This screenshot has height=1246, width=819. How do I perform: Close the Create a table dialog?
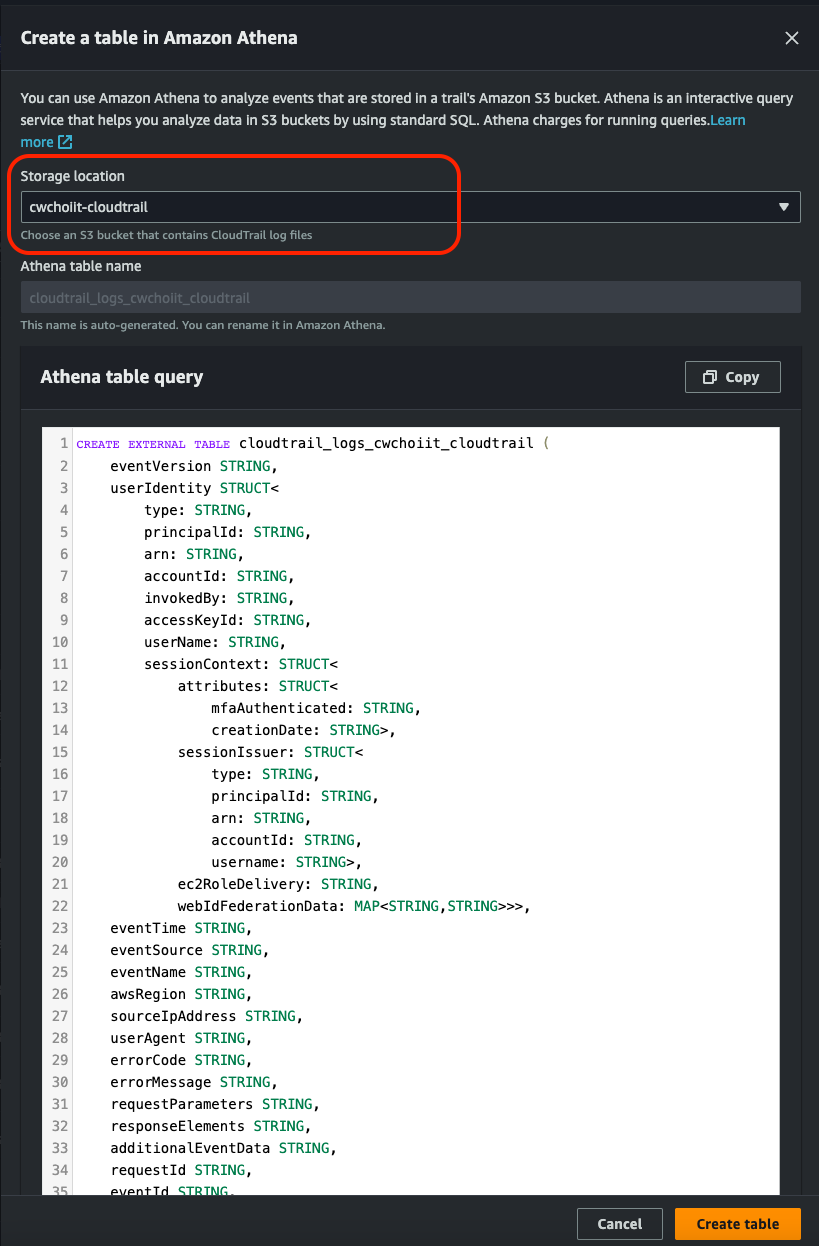pyautogui.click(x=791, y=38)
